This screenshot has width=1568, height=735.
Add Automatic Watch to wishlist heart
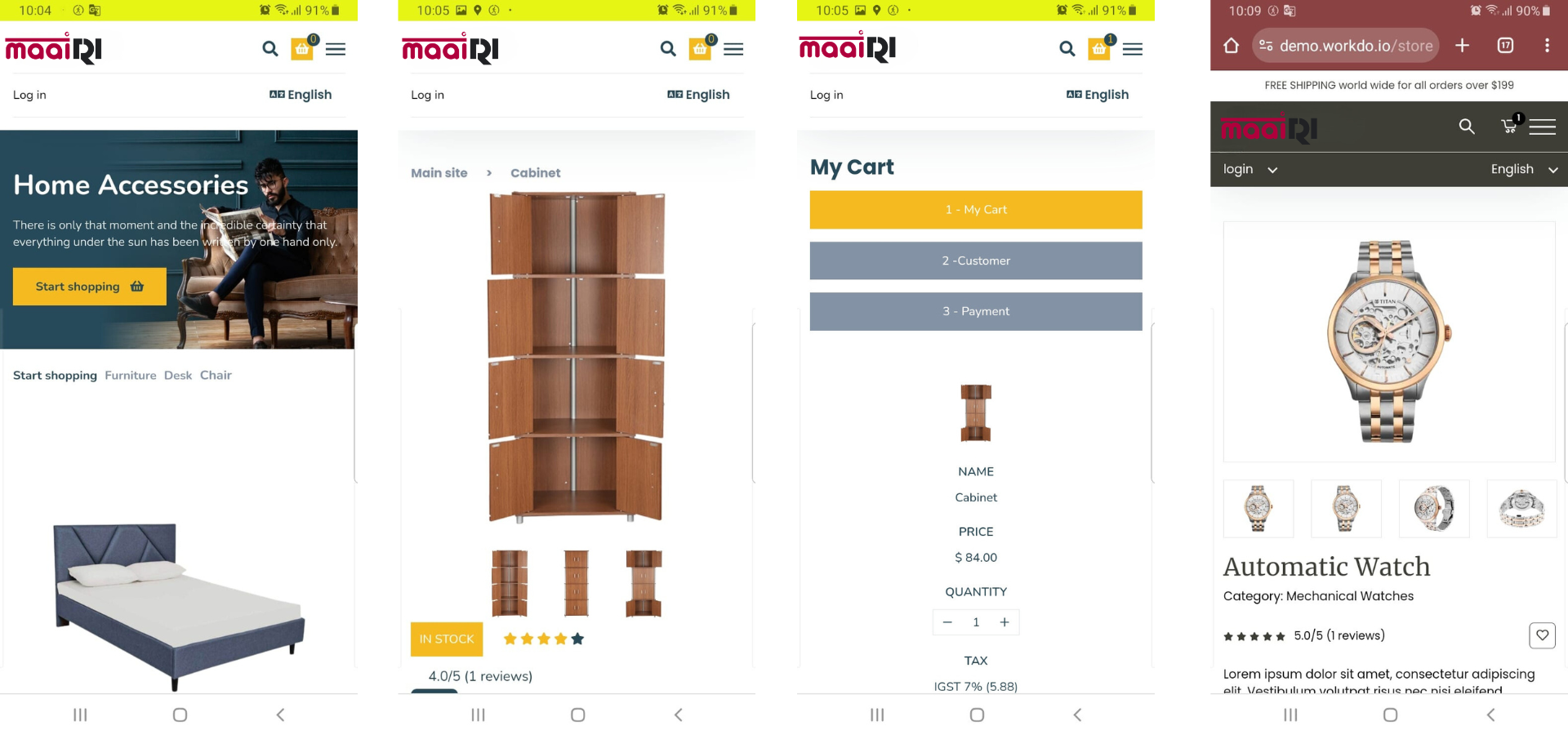1542,635
